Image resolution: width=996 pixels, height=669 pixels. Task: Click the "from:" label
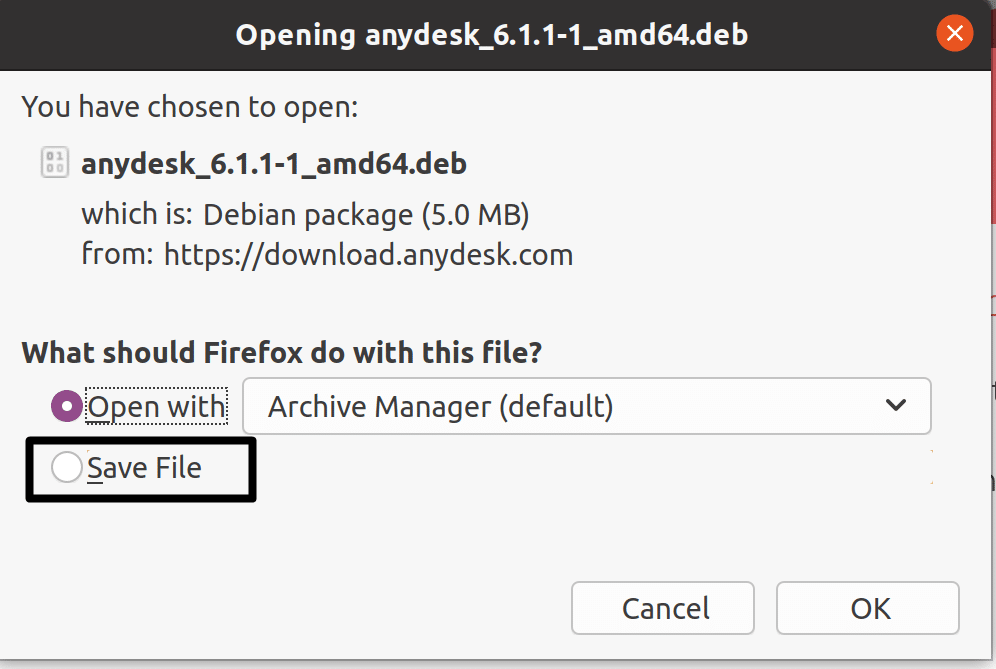click(x=117, y=254)
